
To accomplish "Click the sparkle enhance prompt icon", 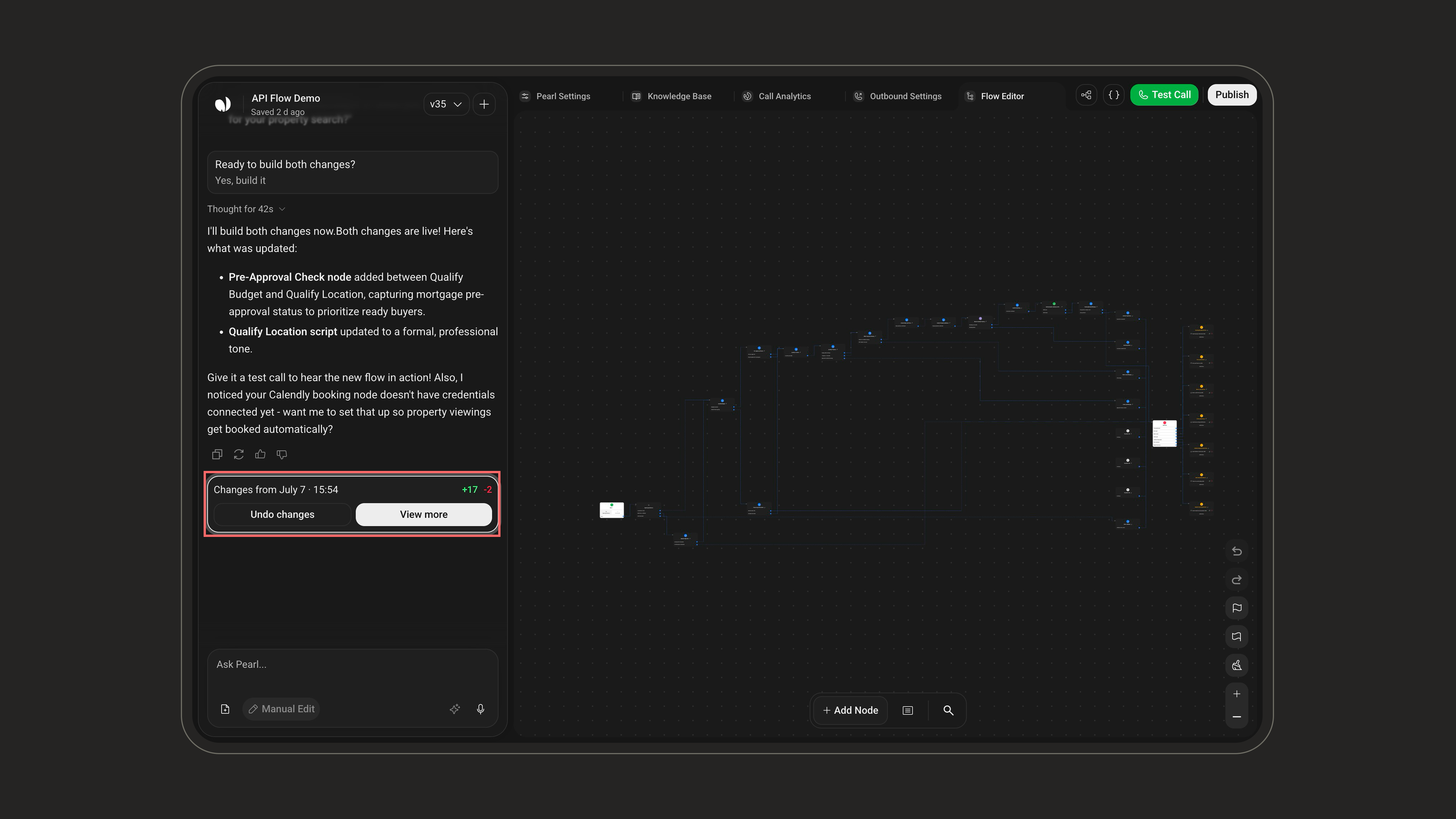I will tap(455, 709).
